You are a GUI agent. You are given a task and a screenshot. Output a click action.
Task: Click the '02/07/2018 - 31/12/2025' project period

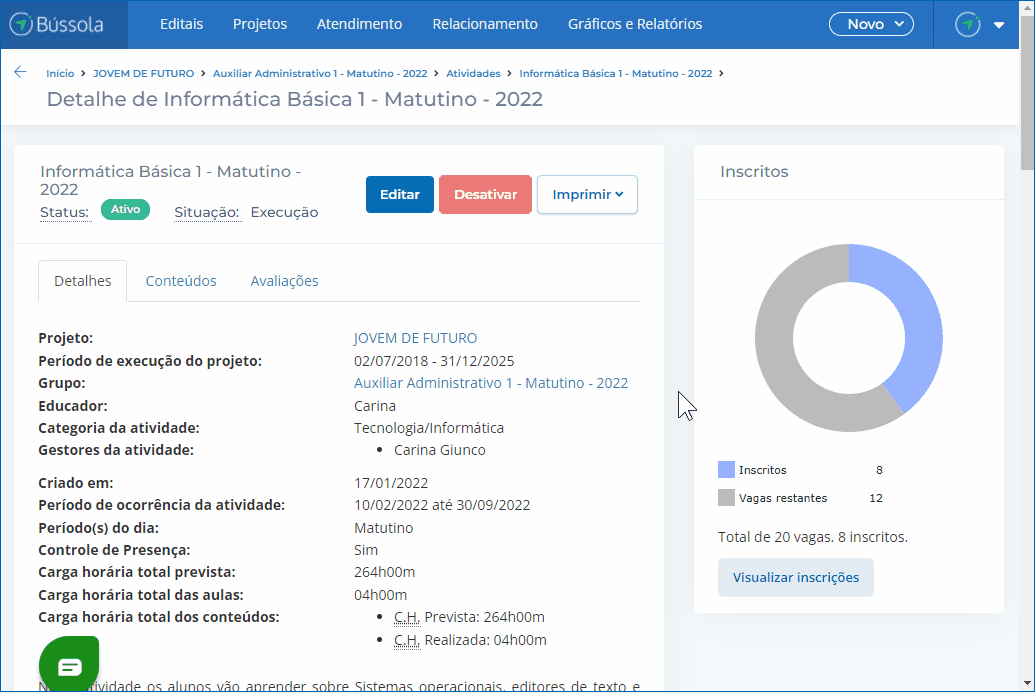pos(434,361)
